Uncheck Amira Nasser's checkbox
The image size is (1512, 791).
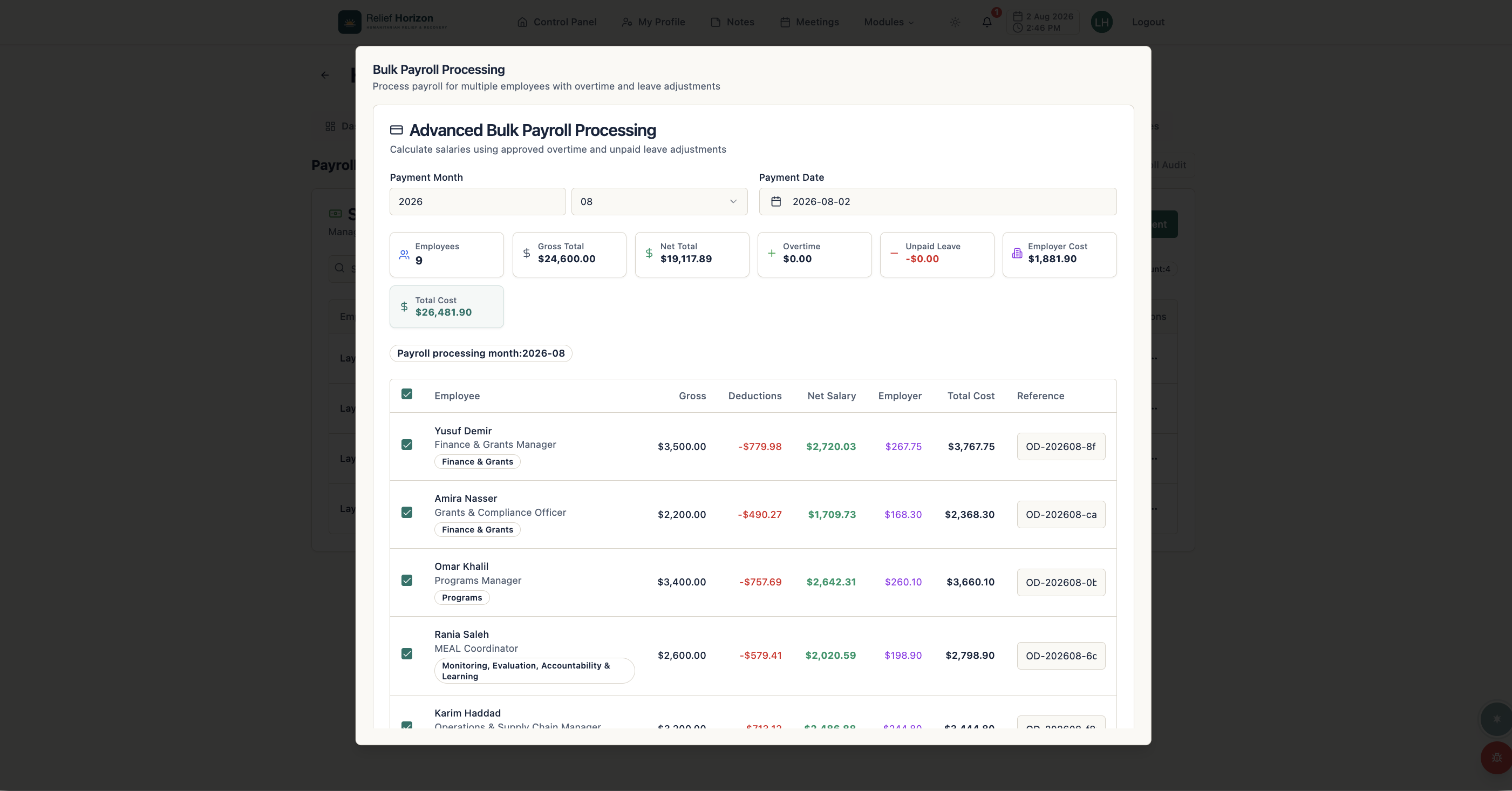(407, 512)
